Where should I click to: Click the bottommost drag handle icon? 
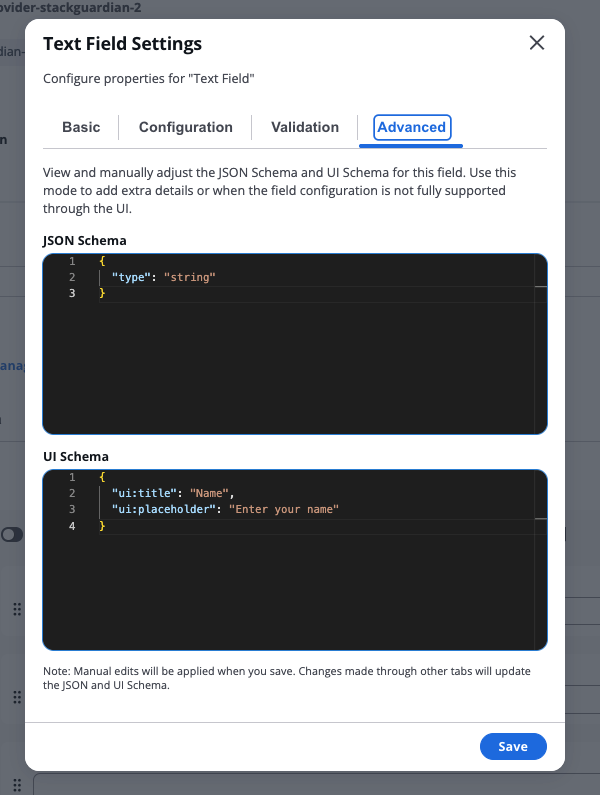(17, 783)
